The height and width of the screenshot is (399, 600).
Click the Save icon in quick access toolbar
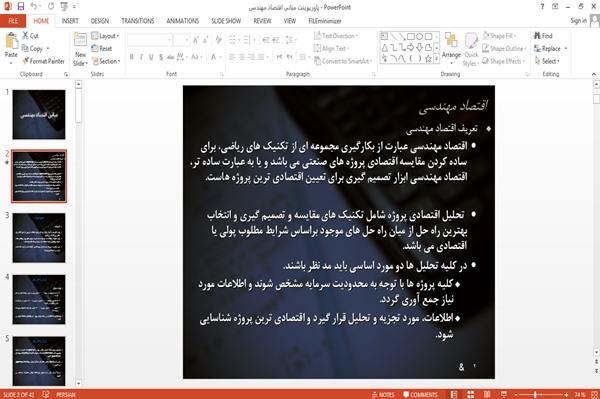coord(21,6)
